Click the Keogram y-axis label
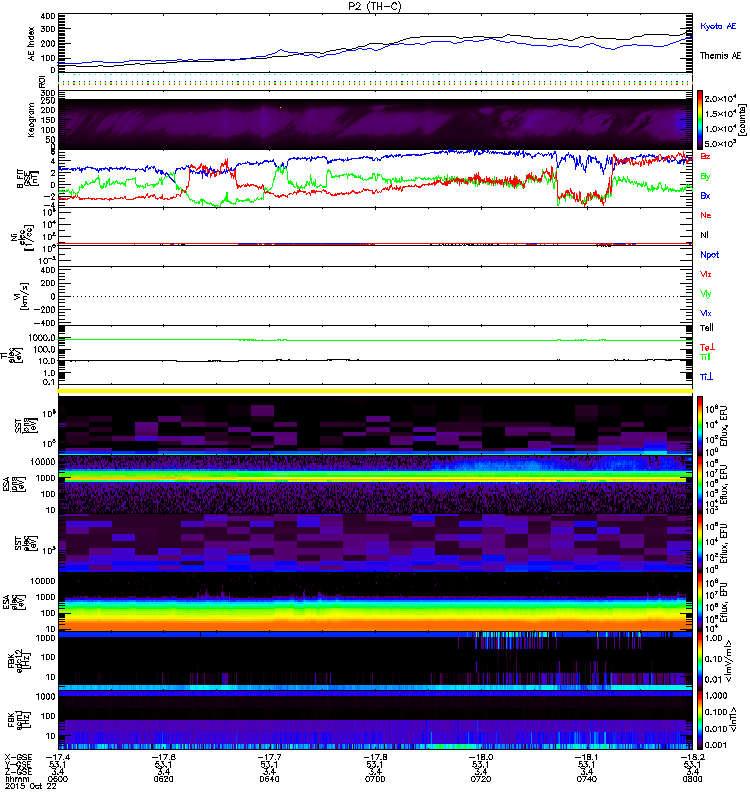This screenshot has width=750, height=800. 31,120
